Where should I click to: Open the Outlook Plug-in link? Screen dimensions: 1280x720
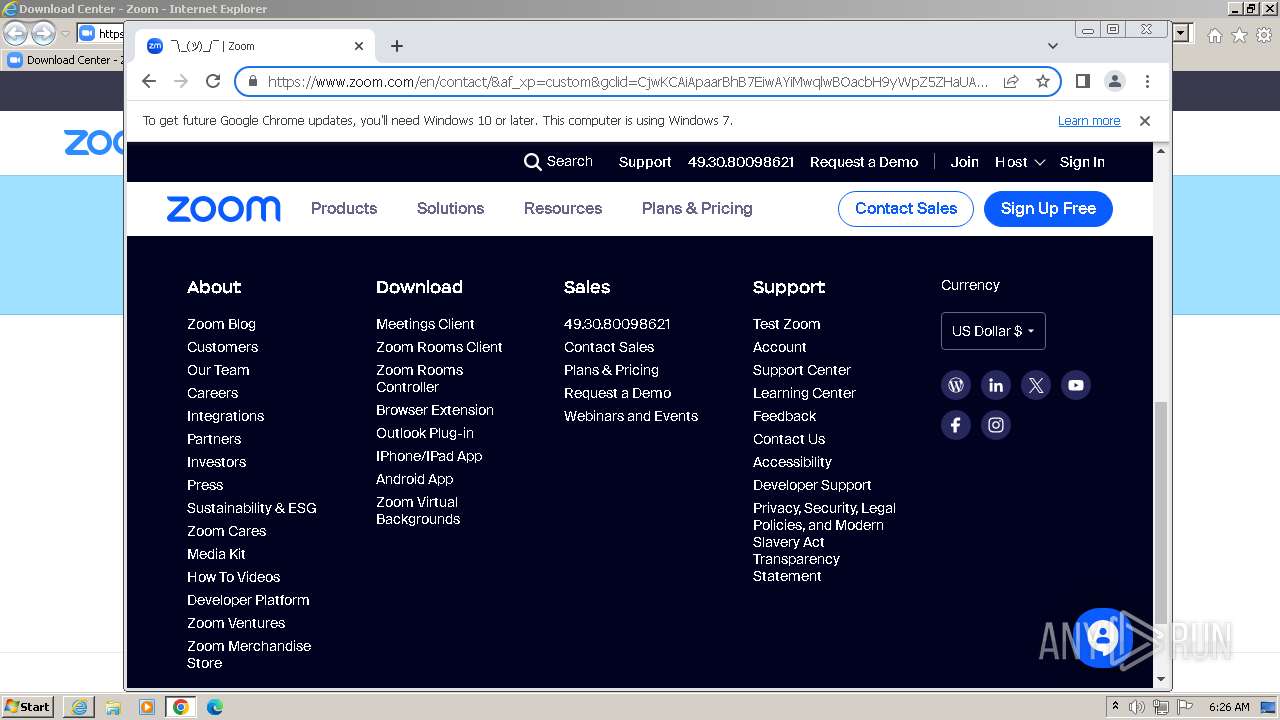424,433
